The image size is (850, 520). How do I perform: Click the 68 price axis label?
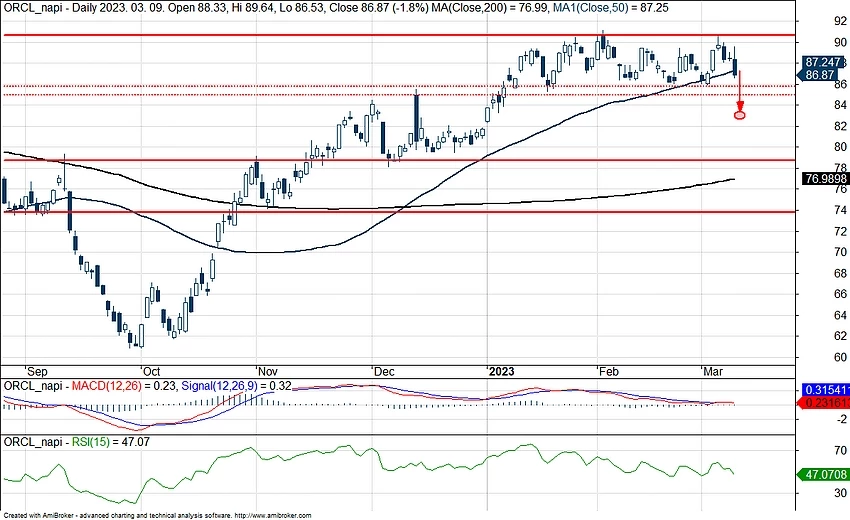[840, 273]
